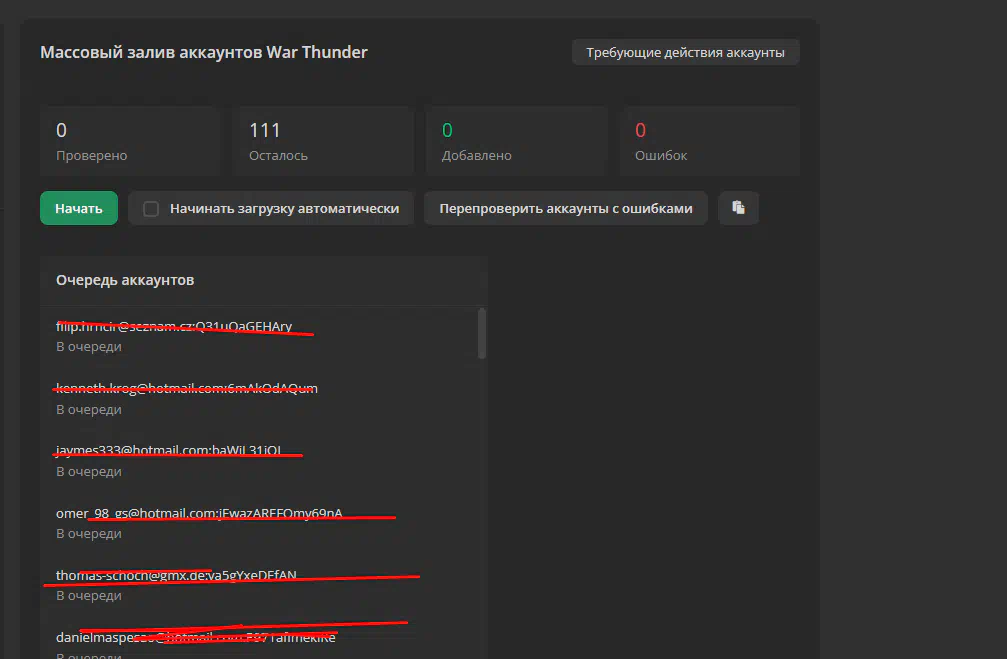Click the white "0" above "Проверено"
The height and width of the screenshot is (659, 1007).
tap(61, 130)
